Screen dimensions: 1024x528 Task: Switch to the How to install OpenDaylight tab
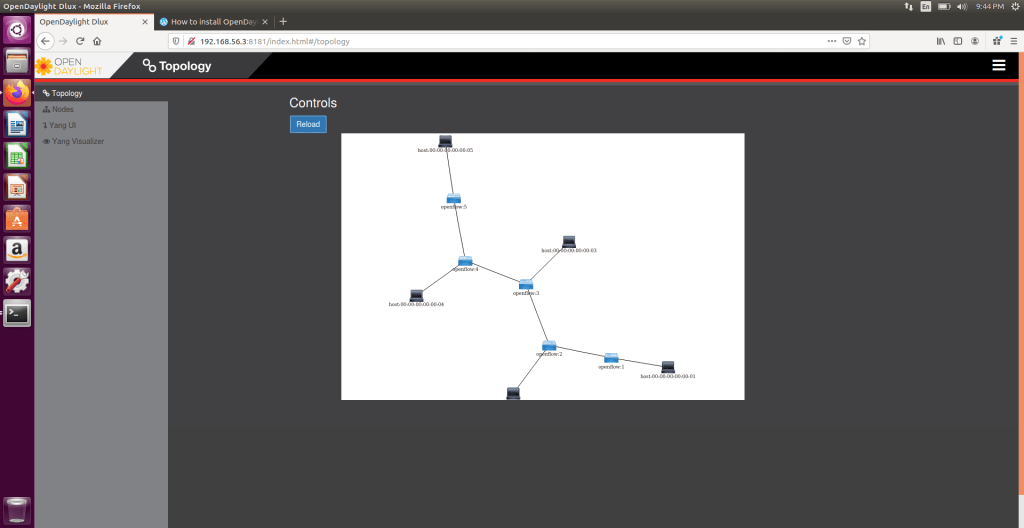tap(214, 21)
